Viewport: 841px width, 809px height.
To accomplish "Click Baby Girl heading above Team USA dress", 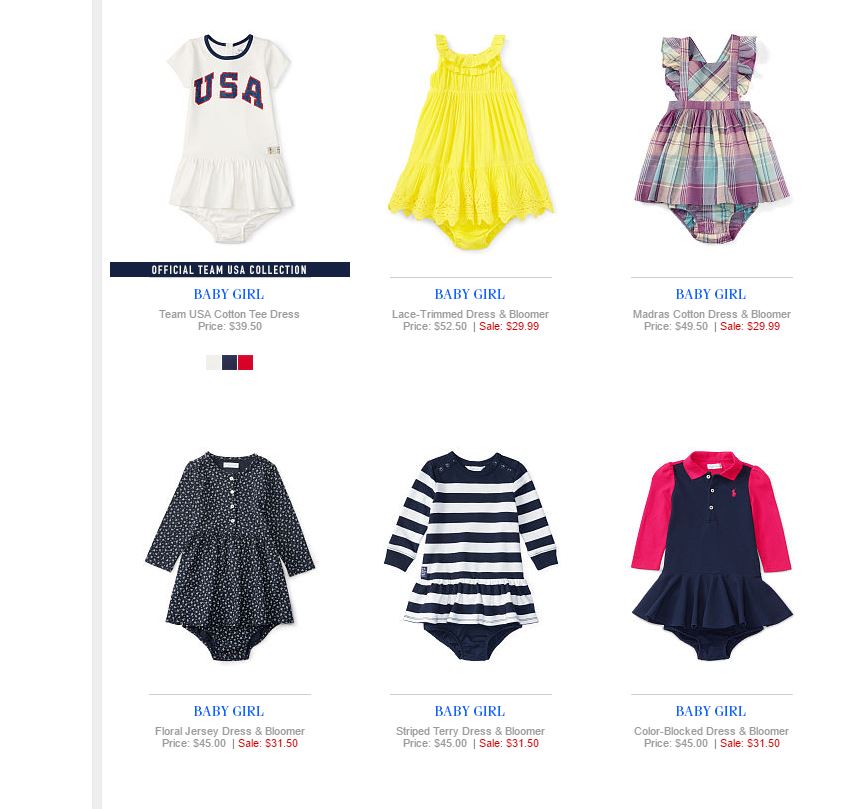I will pyautogui.click(x=229, y=294).
